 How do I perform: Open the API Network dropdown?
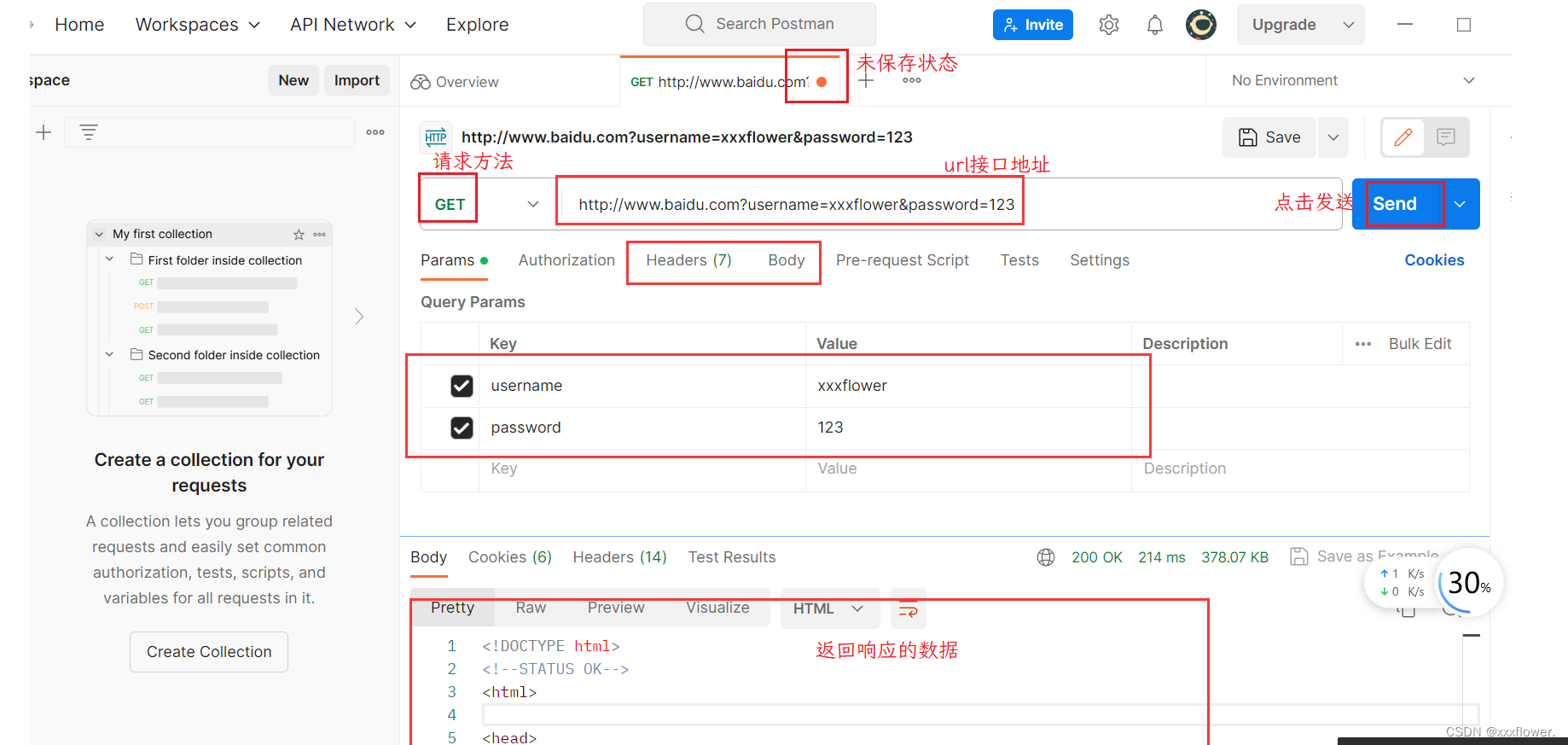353,25
